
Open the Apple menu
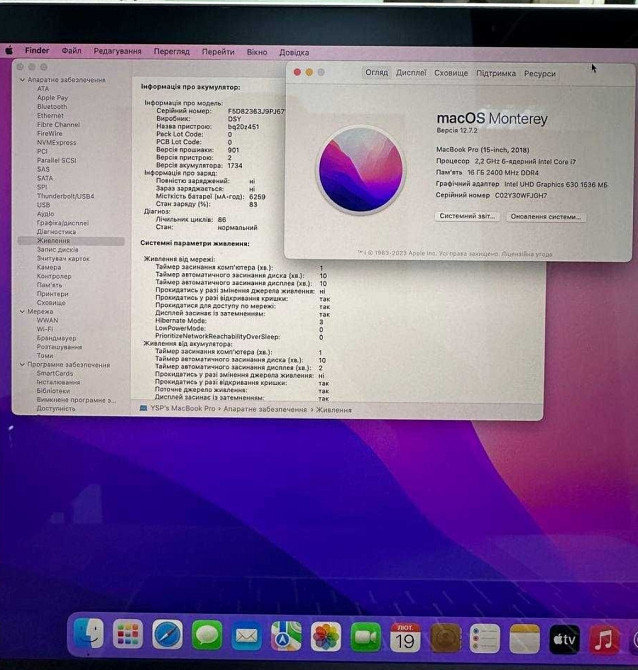pyautogui.click(x=9, y=51)
